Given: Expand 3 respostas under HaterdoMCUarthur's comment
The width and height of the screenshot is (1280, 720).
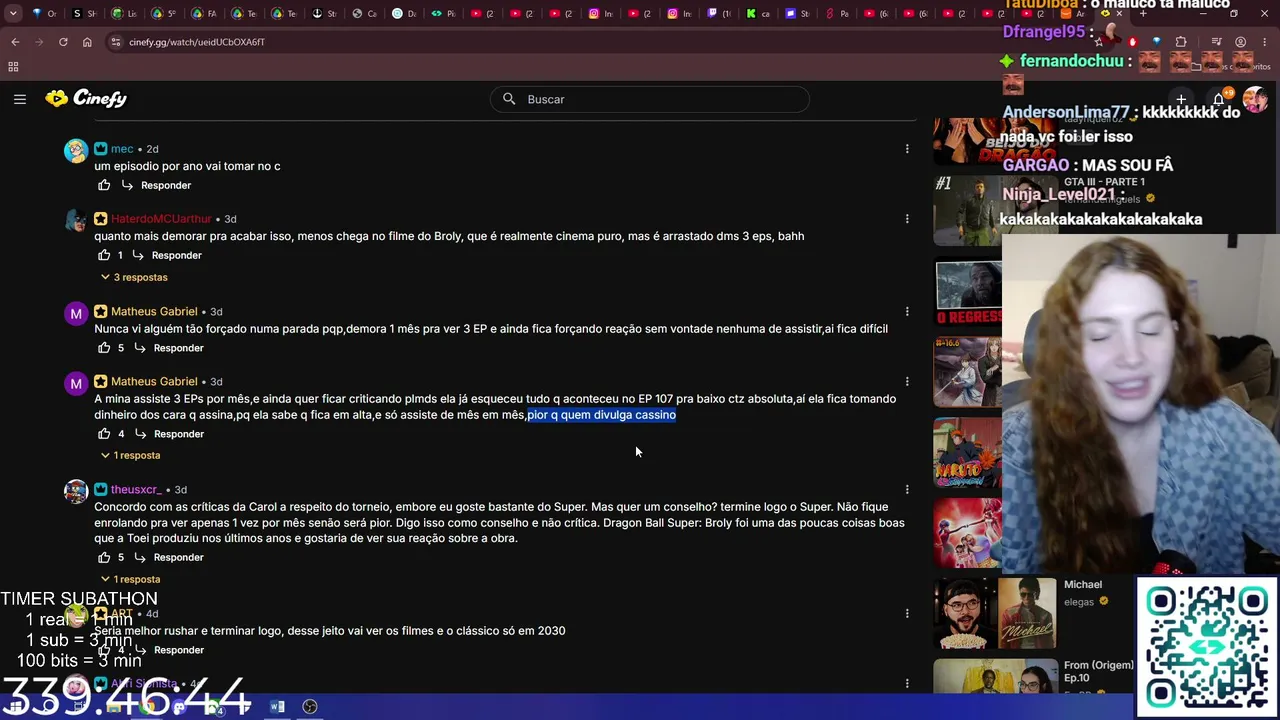Looking at the screenshot, I should tap(134, 277).
